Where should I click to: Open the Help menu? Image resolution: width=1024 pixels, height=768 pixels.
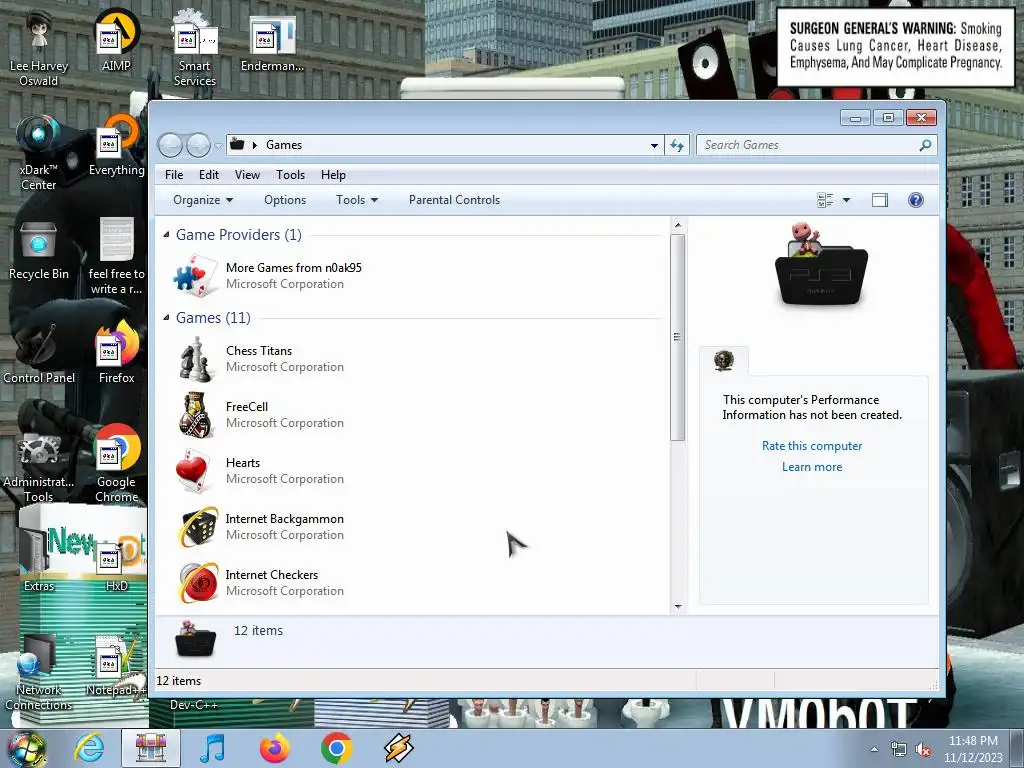pos(333,174)
